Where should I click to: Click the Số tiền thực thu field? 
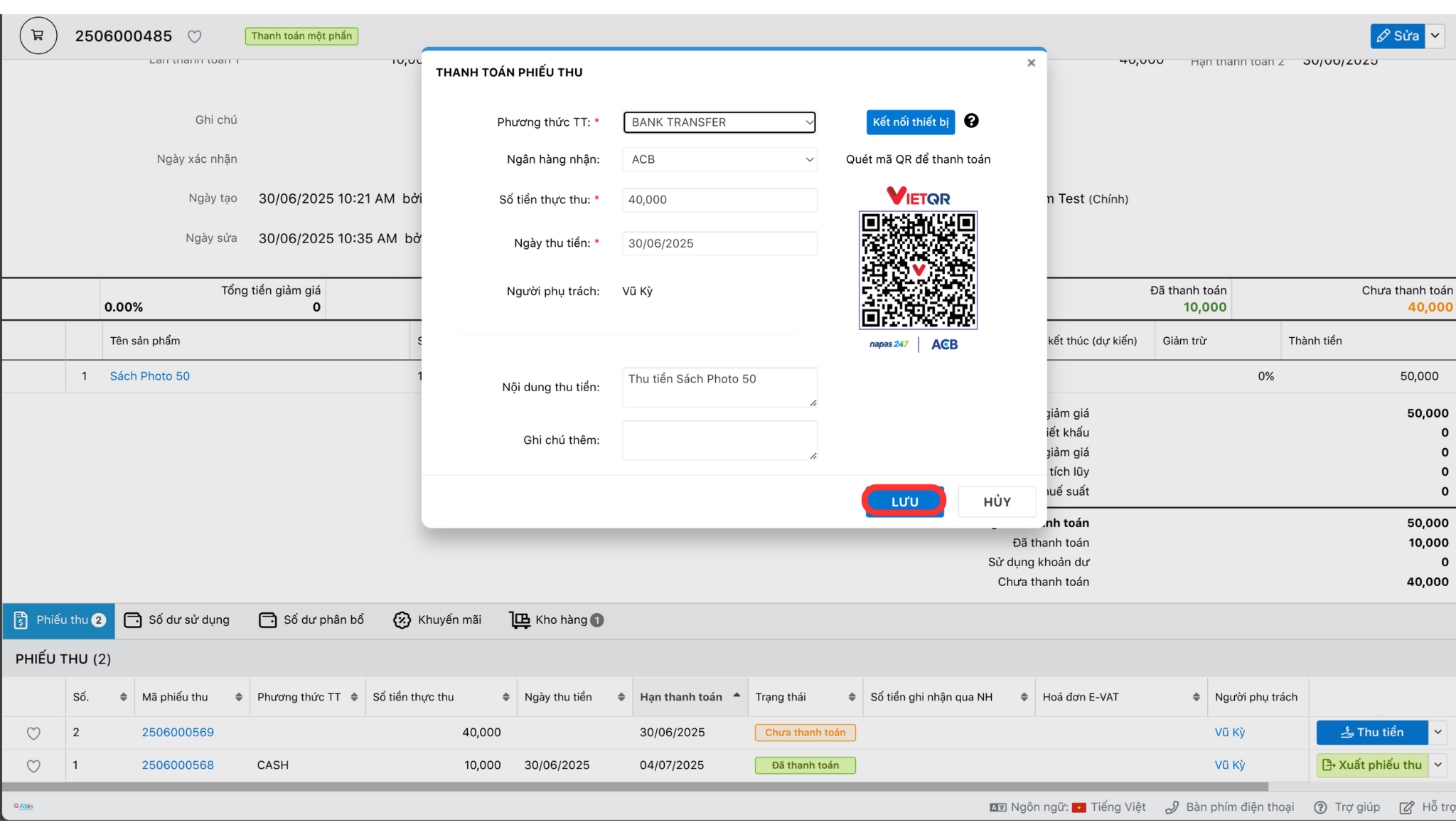pos(719,200)
